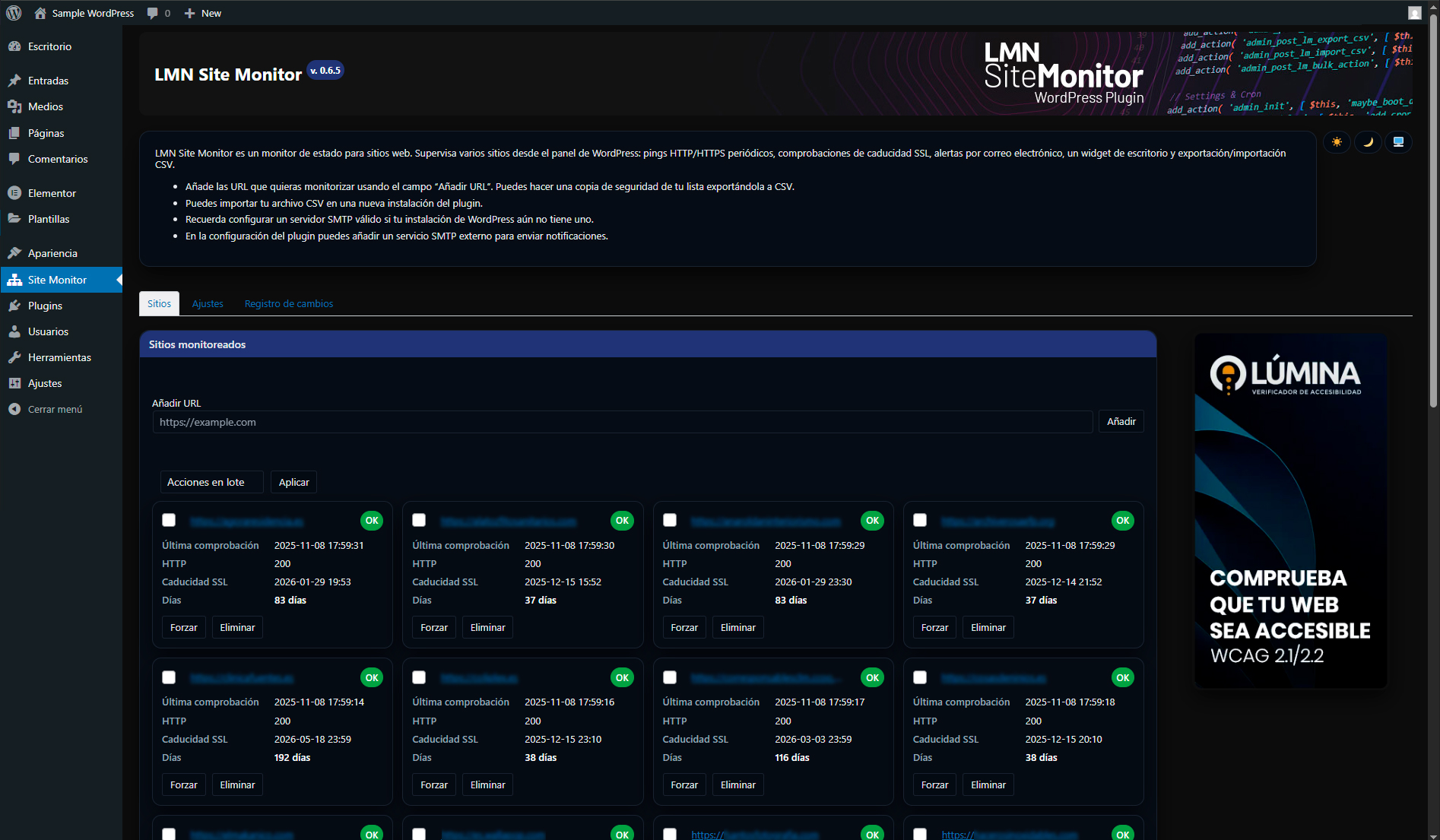Open the WordPress logo menu

(x=14, y=13)
